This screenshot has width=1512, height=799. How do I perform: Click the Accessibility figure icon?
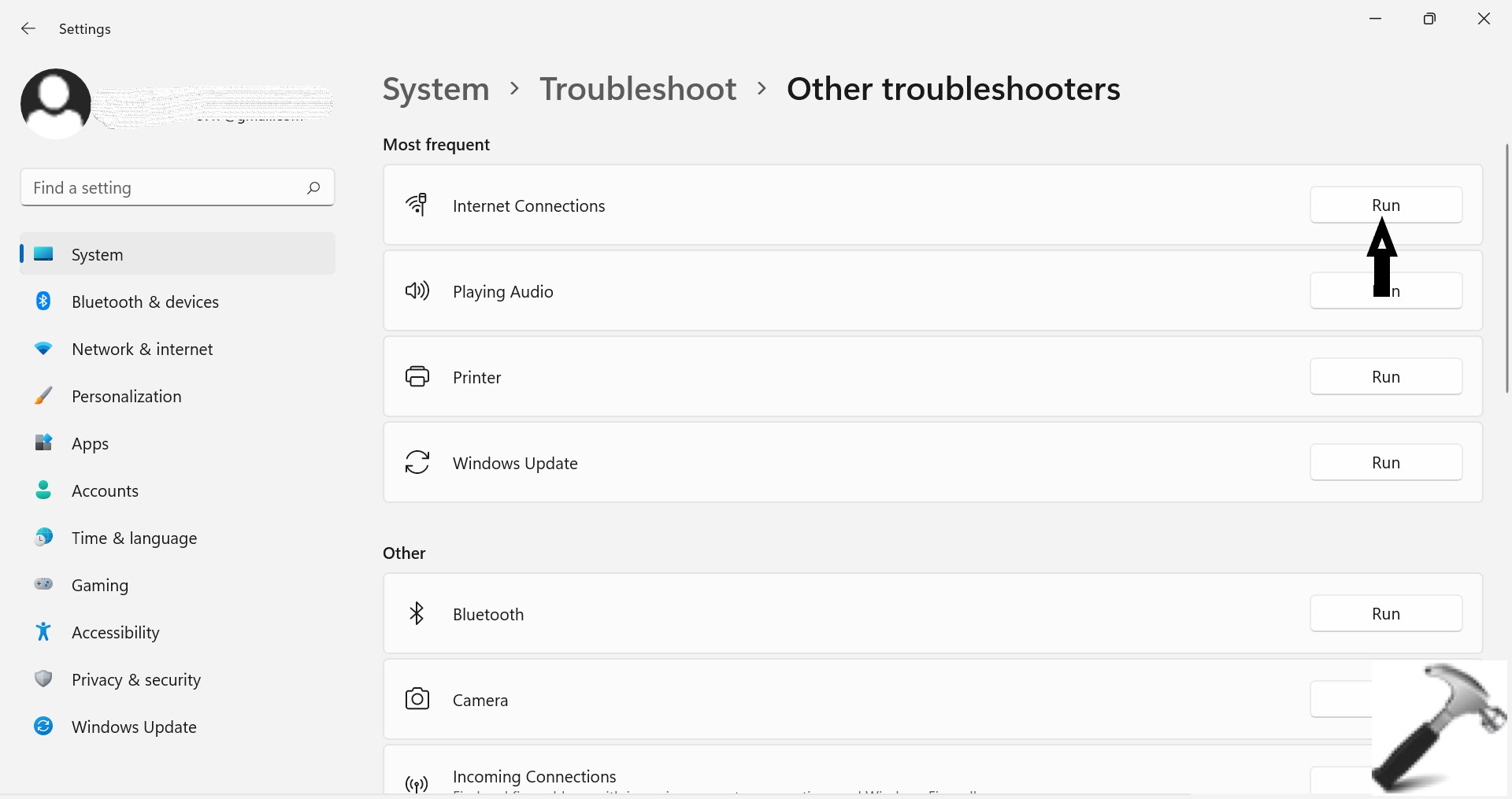(x=43, y=632)
